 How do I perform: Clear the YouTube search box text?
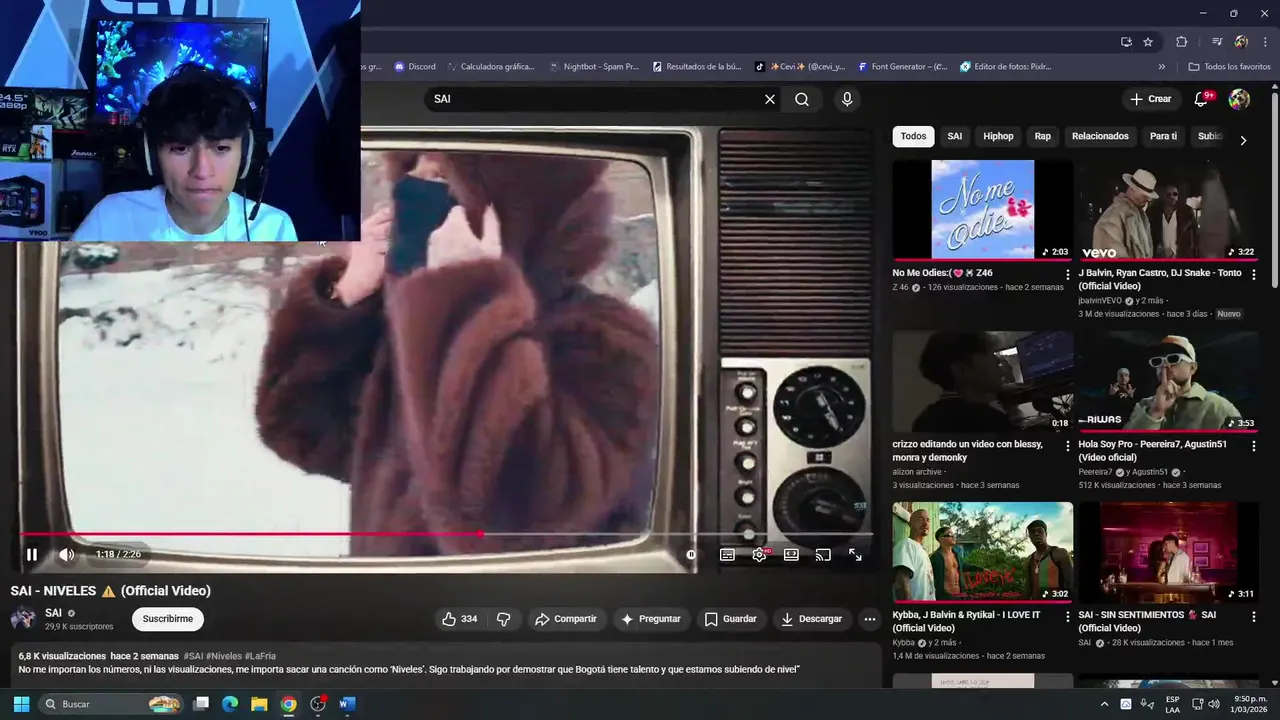point(770,99)
